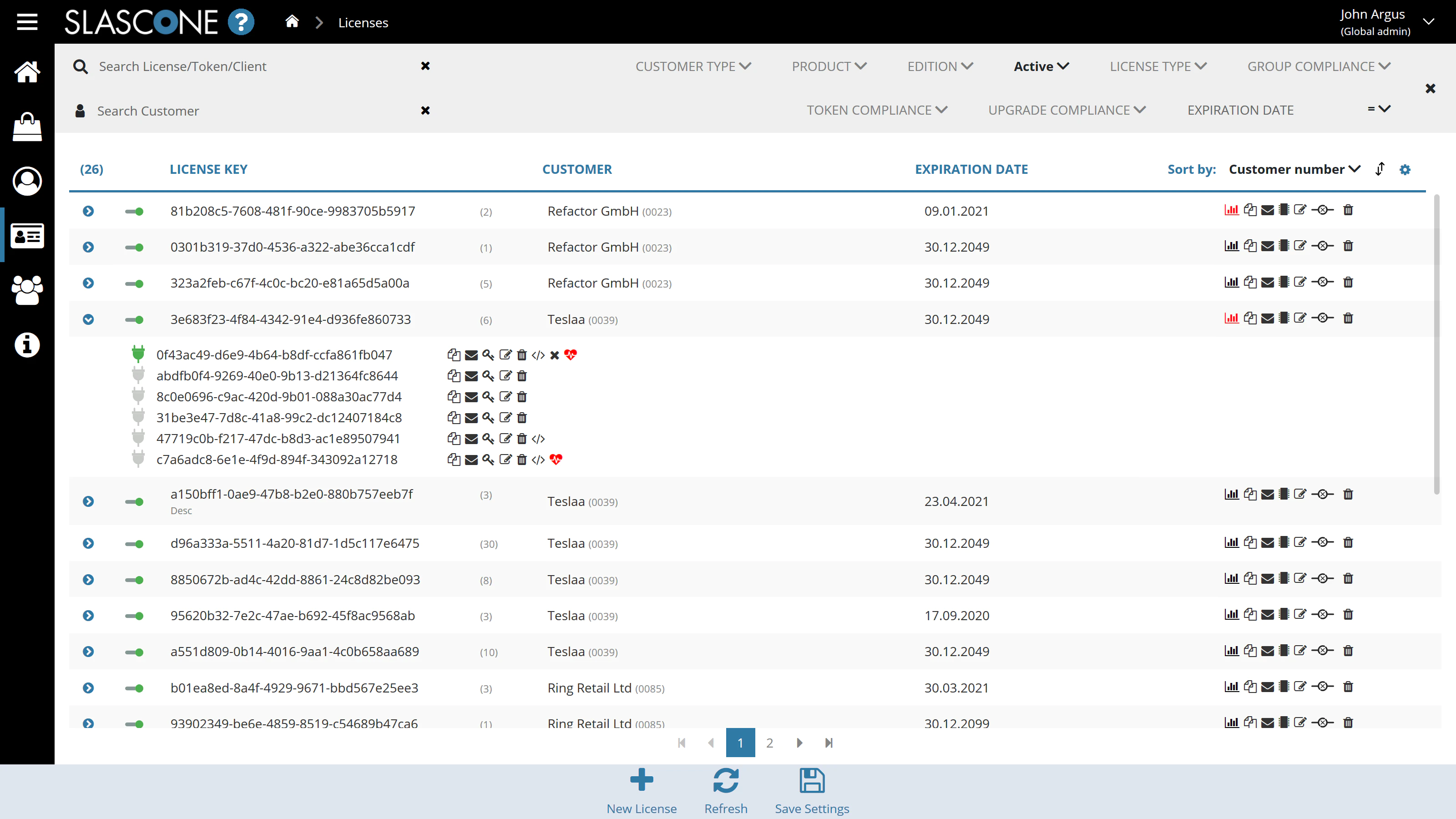Open the expiration date operator equals dropdown
This screenshot has height=819, width=1456.
1379,109
